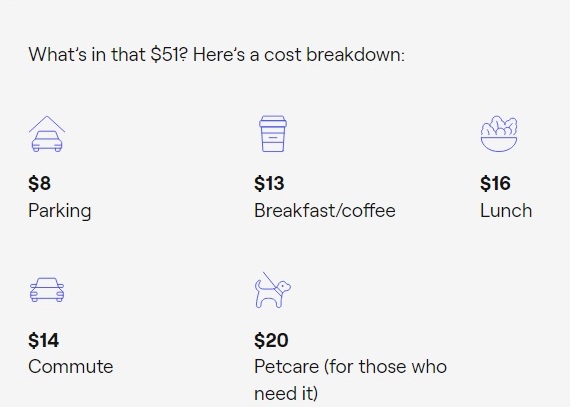Click the commute car icon

[47, 290]
